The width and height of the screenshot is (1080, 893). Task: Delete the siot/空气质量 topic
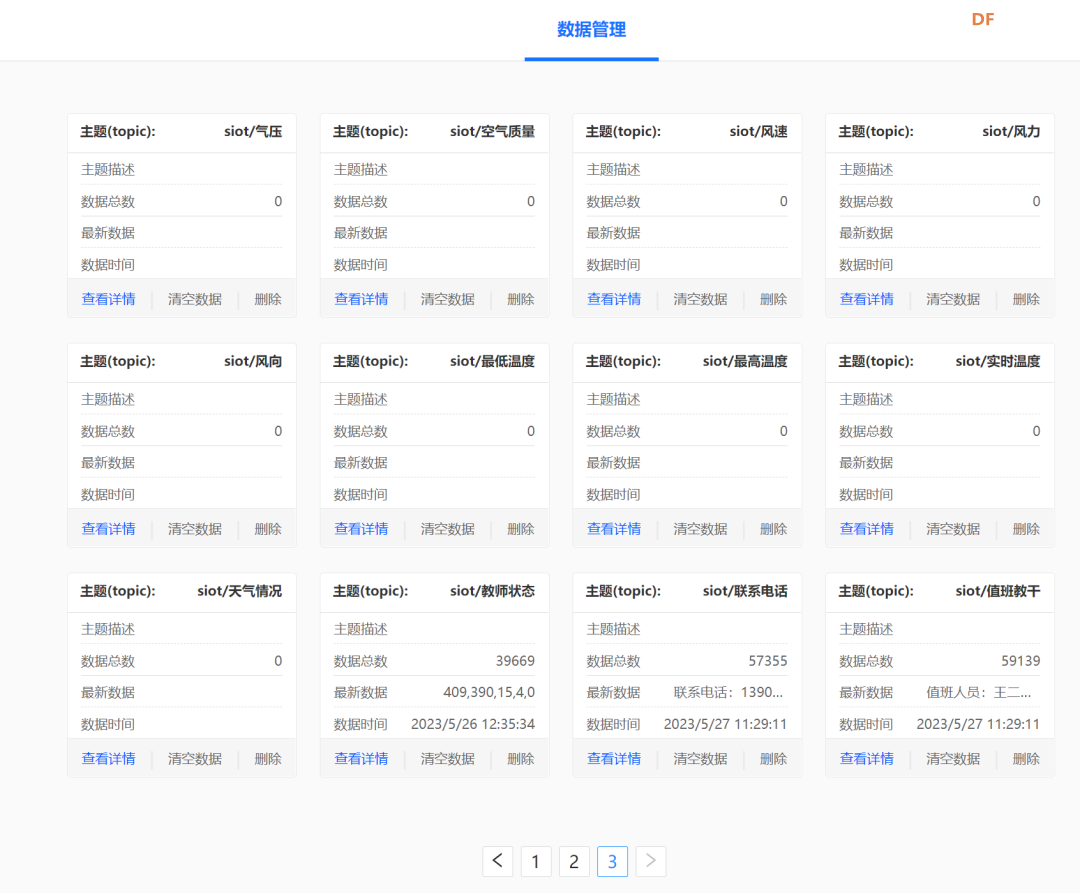(x=521, y=299)
